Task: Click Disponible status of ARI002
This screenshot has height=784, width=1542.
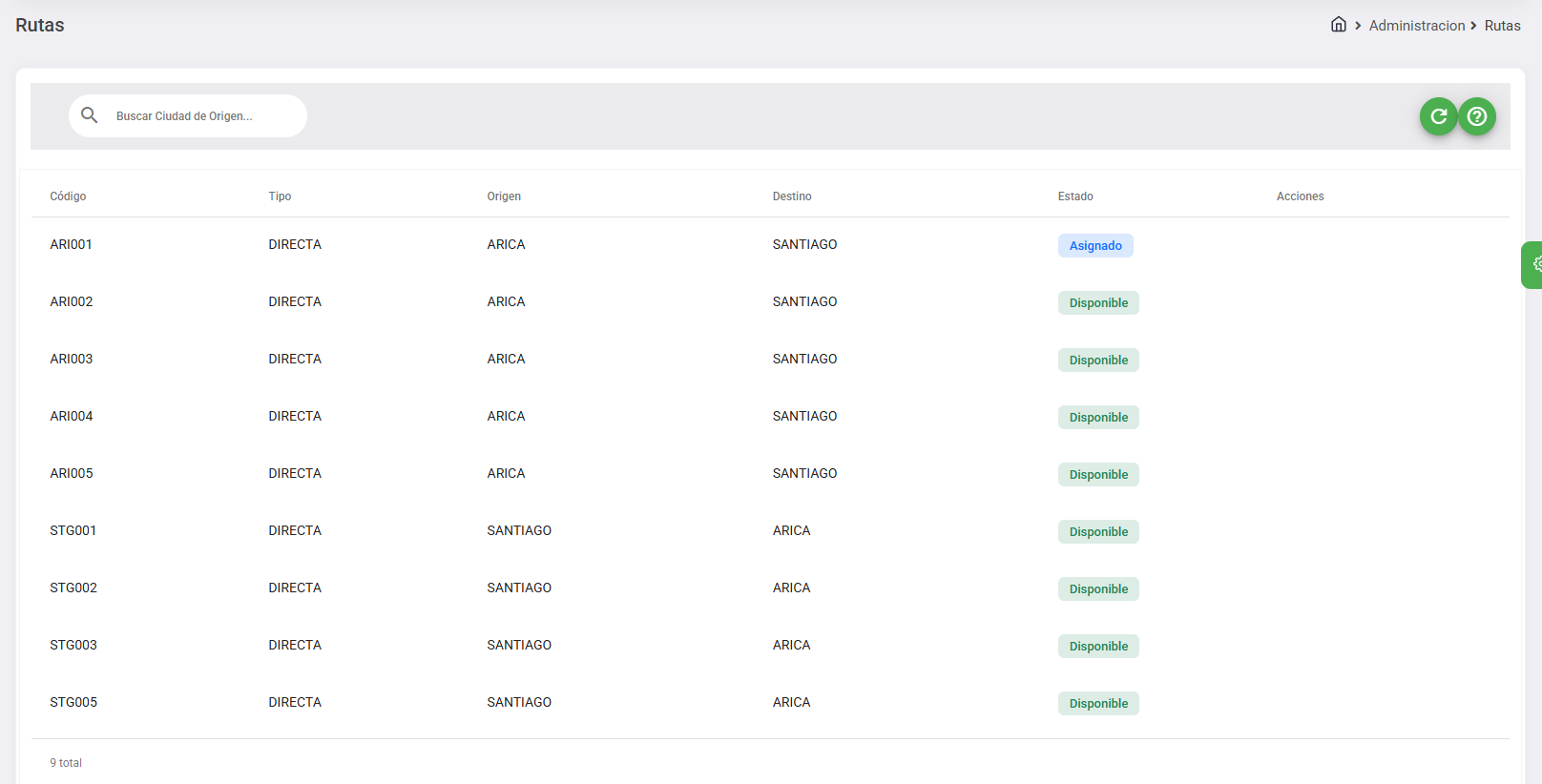Action: point(1097,303)
